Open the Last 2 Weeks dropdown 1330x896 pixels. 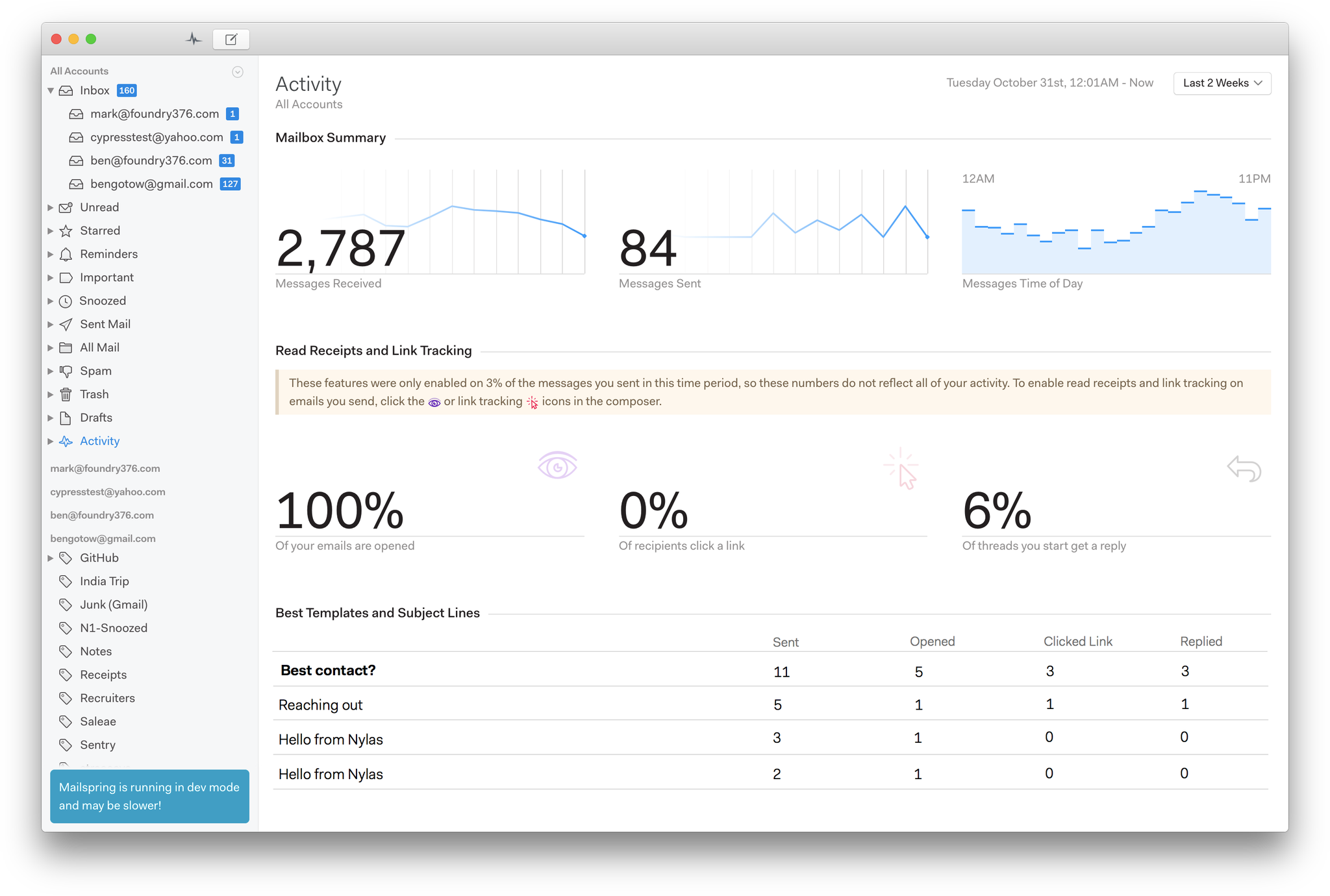(x=1222, y=83)
